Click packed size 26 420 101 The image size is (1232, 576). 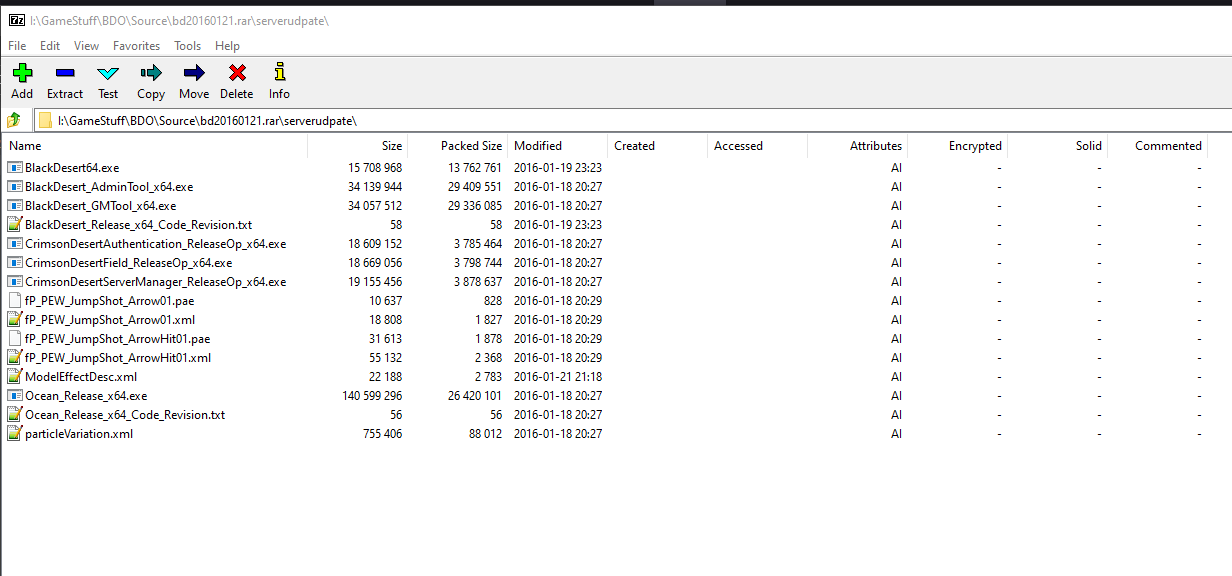click(475, 396)
